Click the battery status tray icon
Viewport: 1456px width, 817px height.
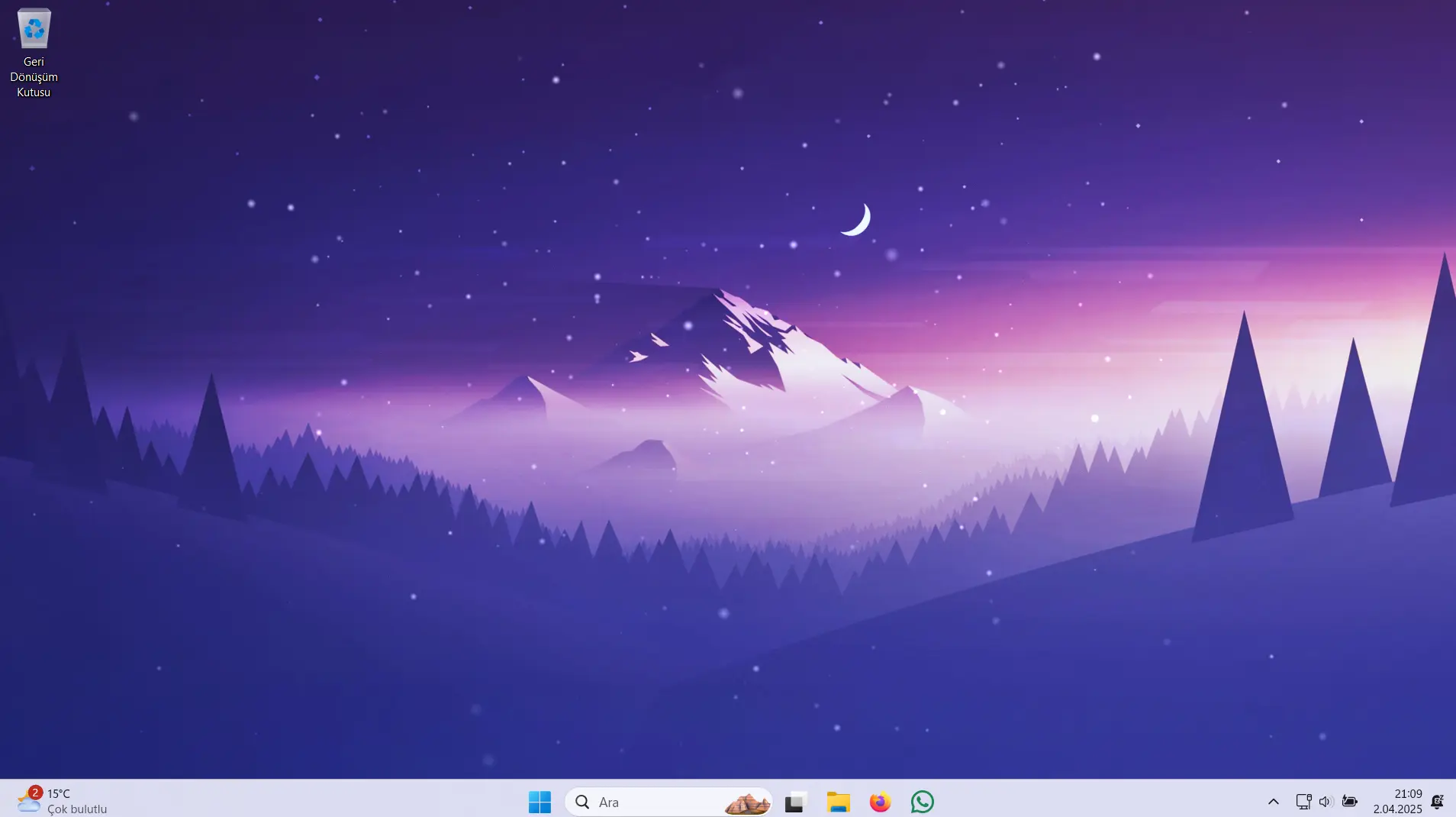tap(1350, 802)
